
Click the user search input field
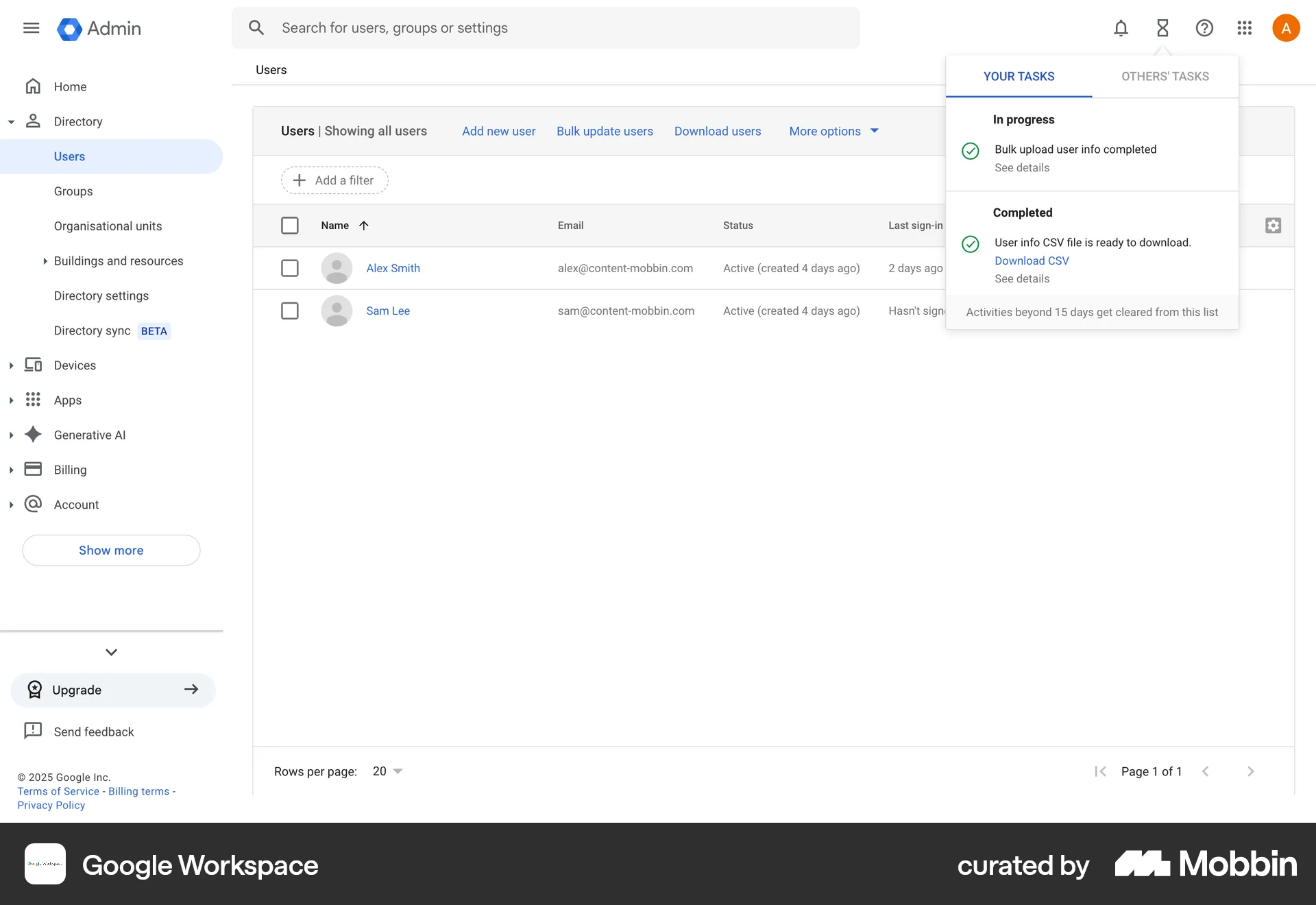point(546,27)
